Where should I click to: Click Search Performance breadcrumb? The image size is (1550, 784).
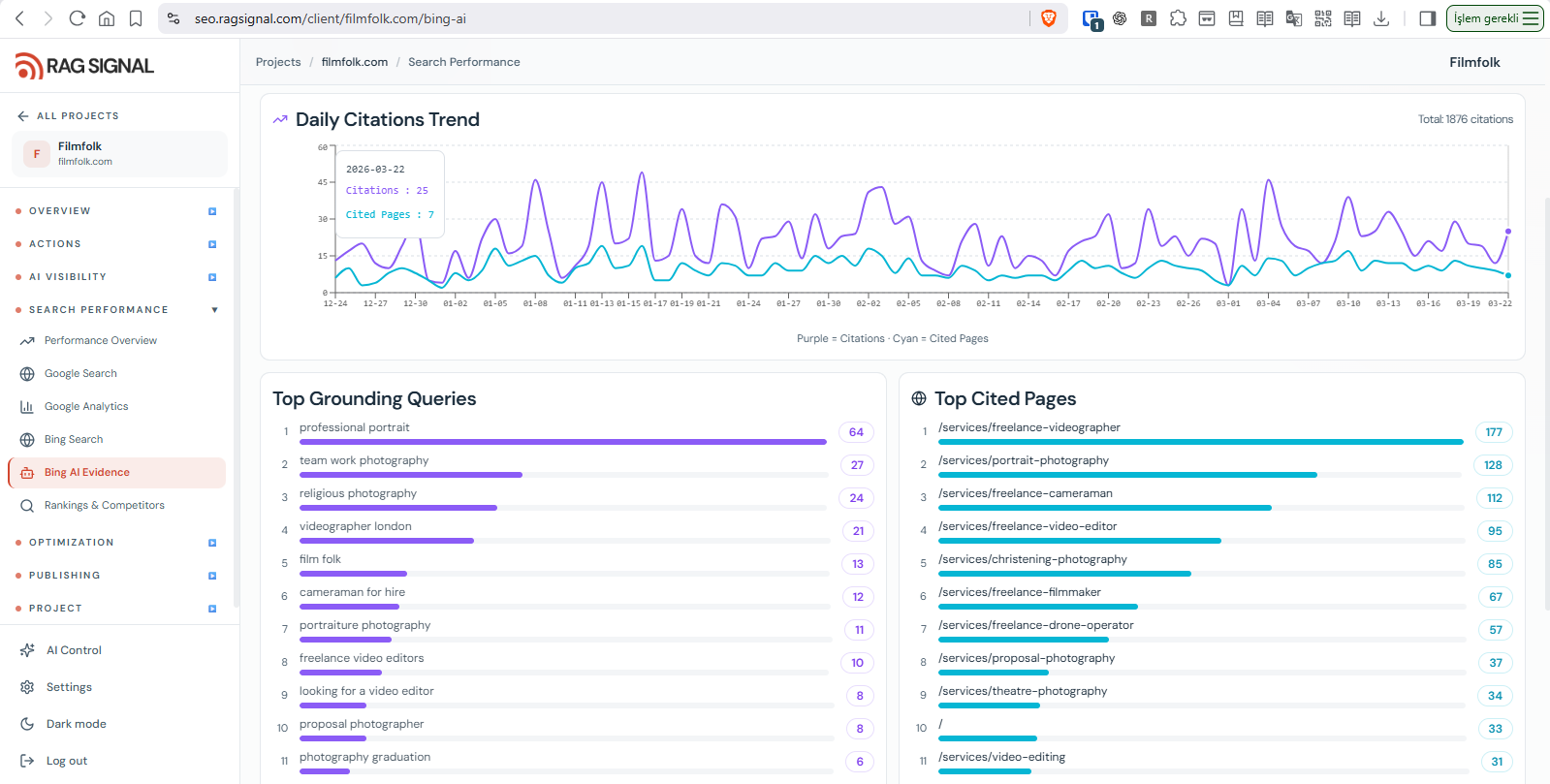coord(464,62)
